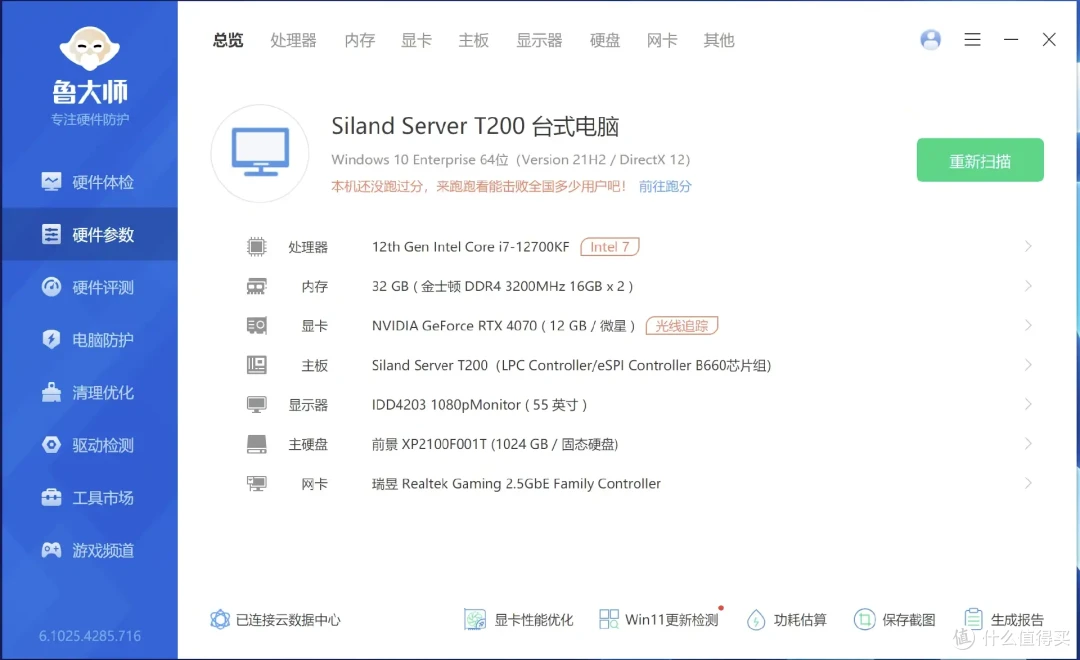Follow the 前往跑分 link

click(665, 186)
